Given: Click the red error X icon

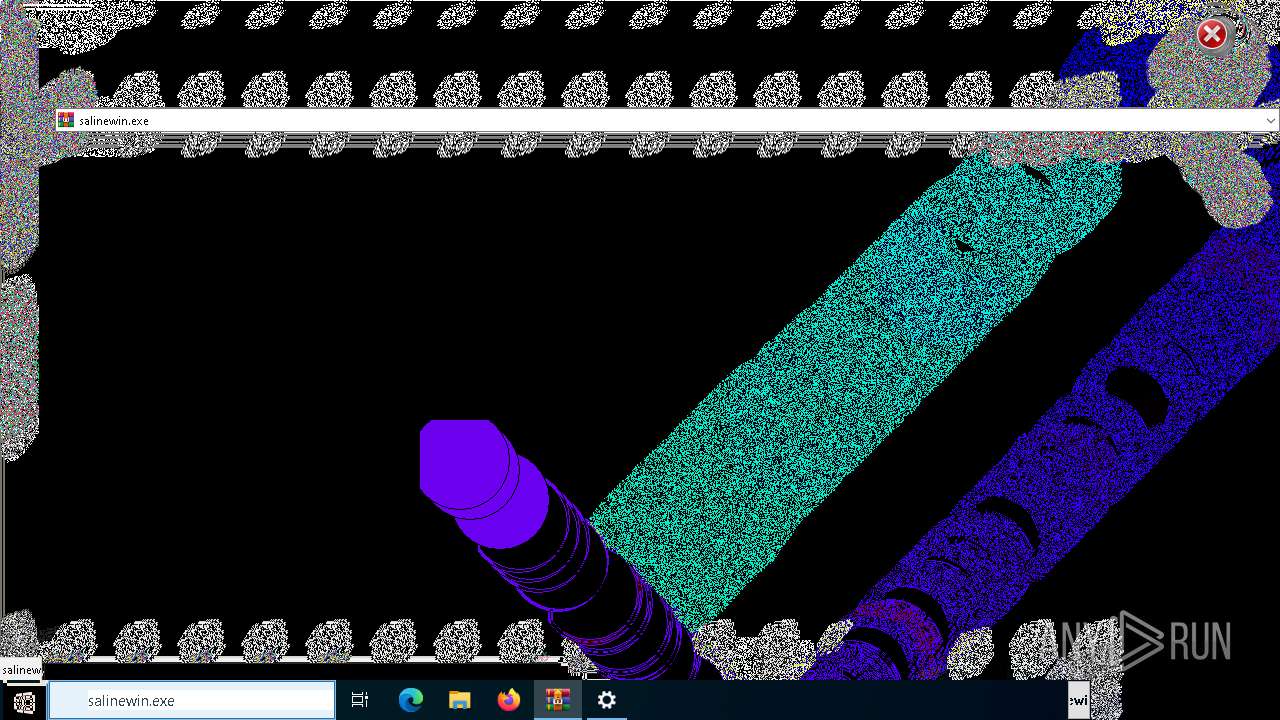Looking at the screenshot, I should [1212, 35].
